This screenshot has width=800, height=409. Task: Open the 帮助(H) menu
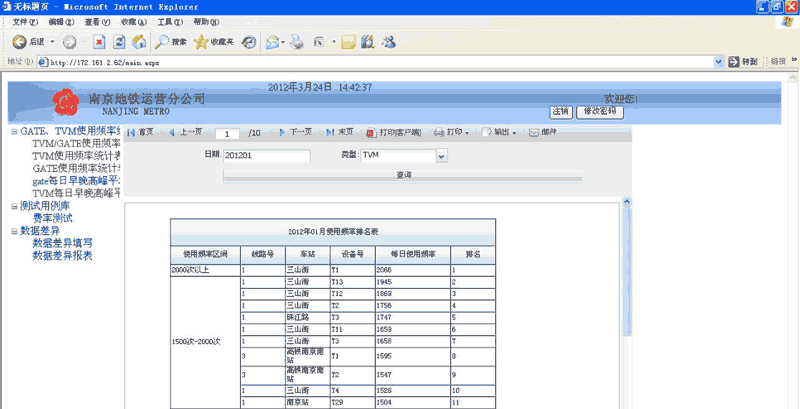point(206,22)
